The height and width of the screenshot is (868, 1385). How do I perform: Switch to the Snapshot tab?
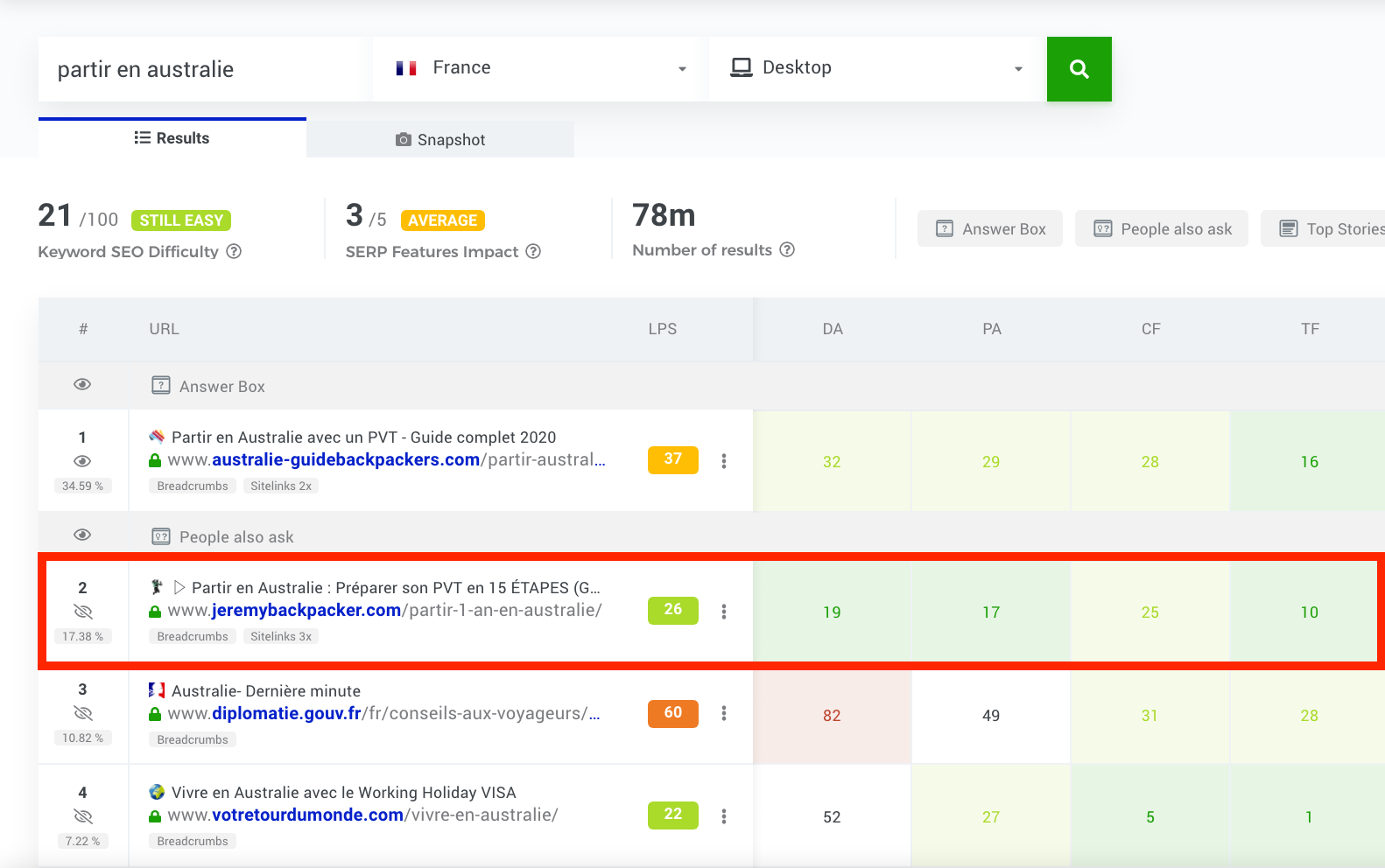click(440, 140)
